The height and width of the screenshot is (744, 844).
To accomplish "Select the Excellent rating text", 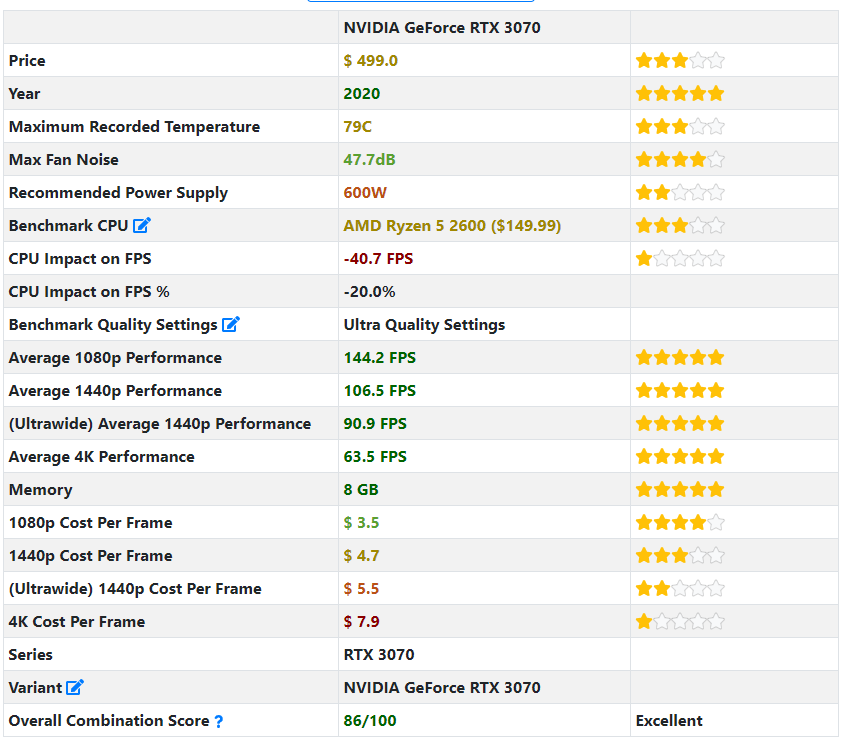I will [669, 720].
